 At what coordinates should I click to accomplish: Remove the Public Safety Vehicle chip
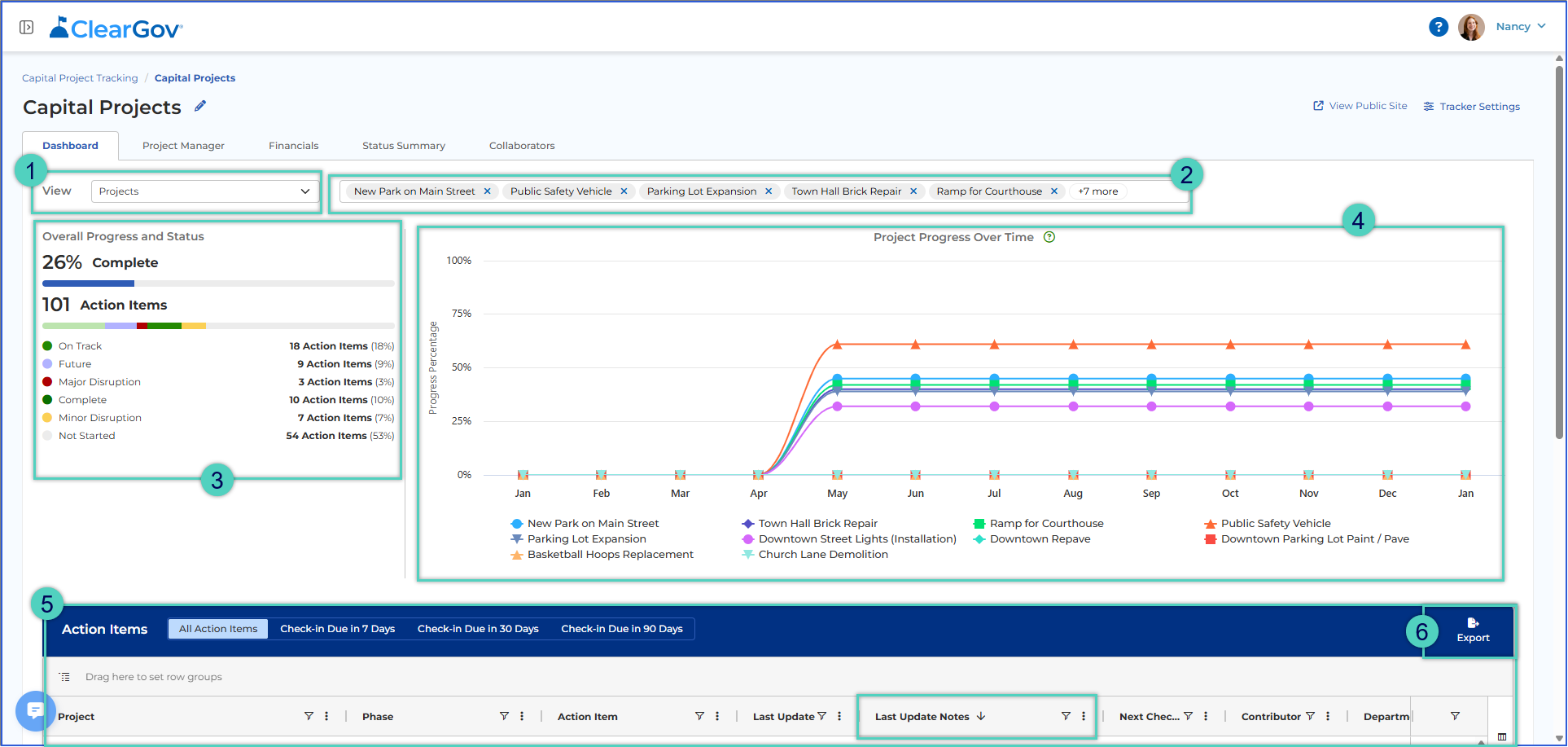point(624,191)
